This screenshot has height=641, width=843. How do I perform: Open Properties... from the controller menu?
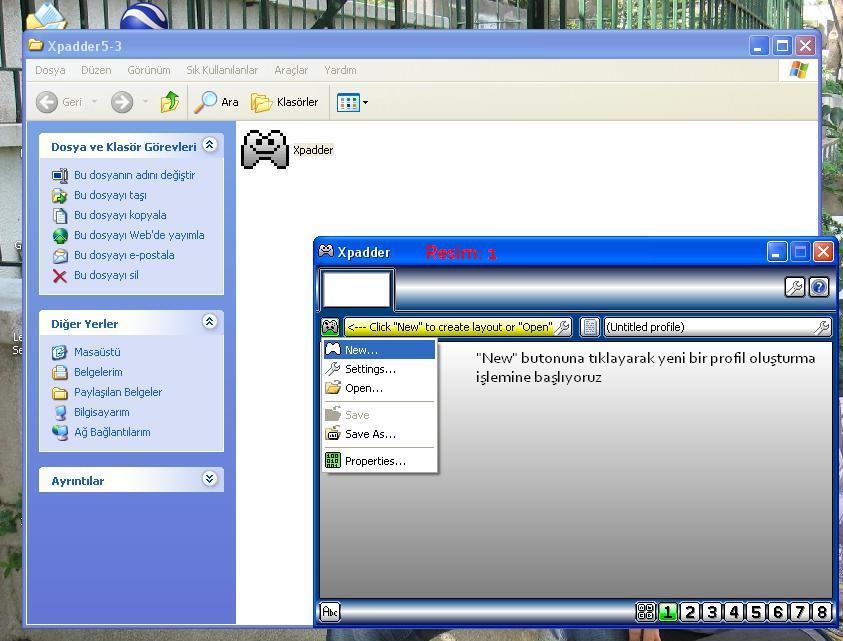379,461
